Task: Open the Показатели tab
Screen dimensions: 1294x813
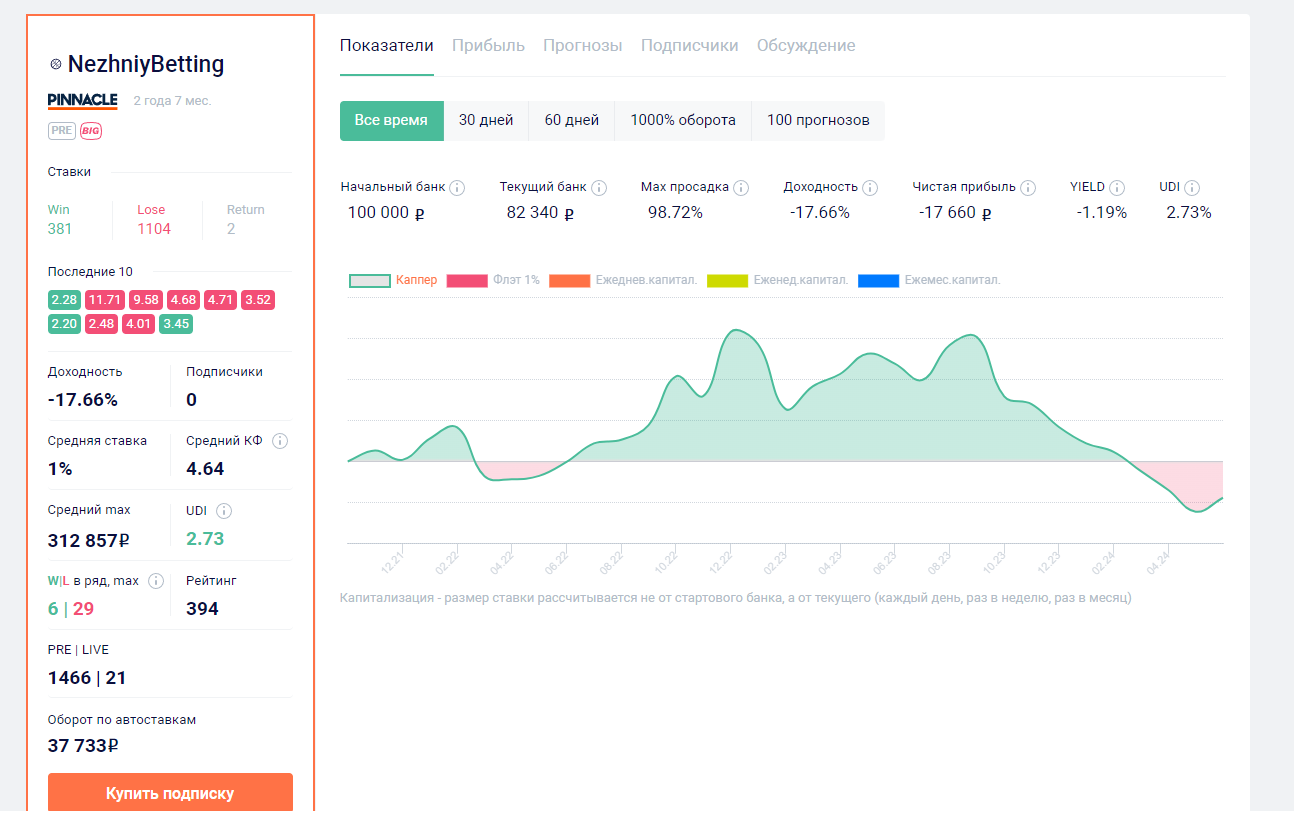Action: coord(387,46)
